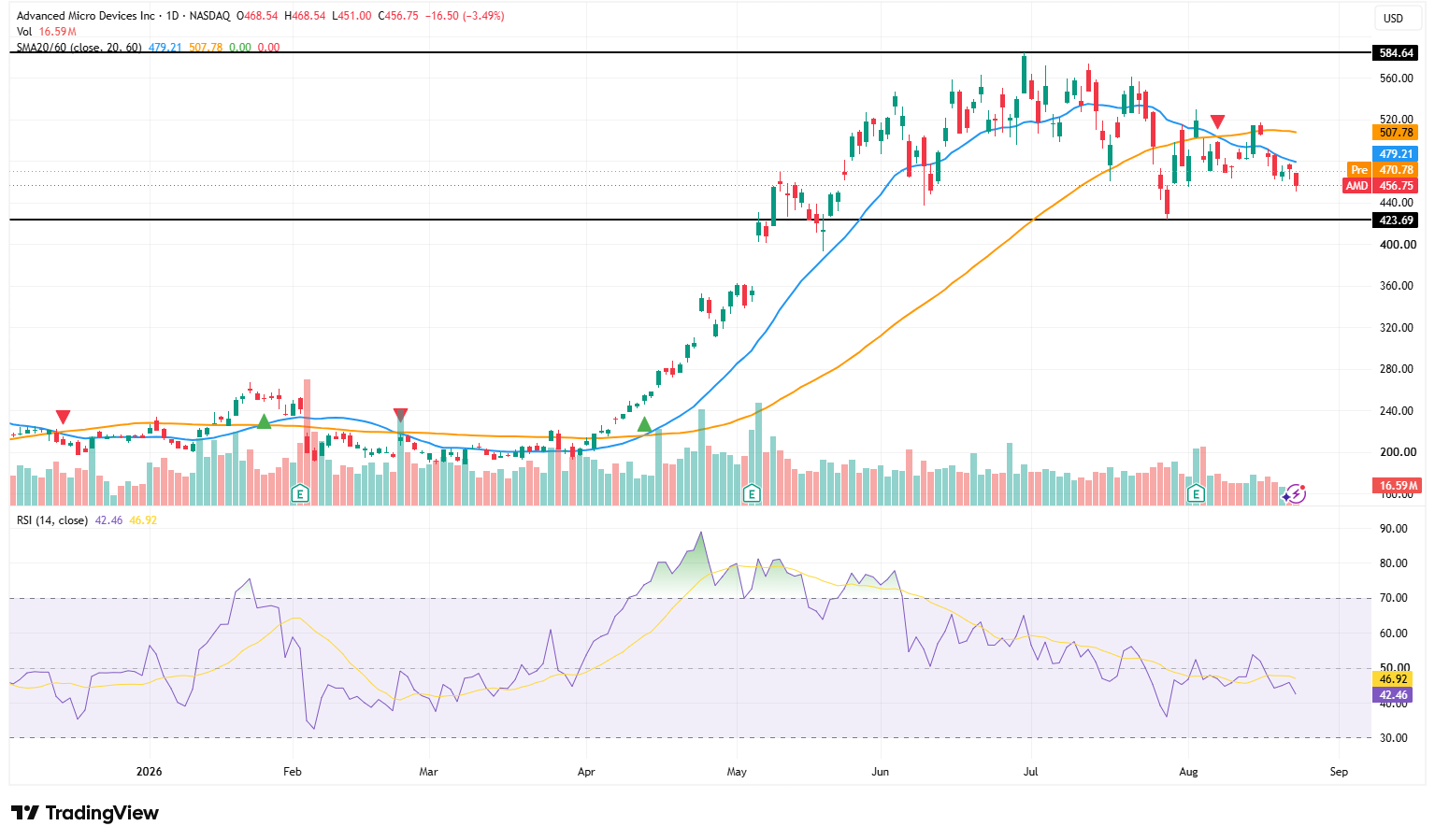1435x840 pixels.
Task: Click the Feb label on the time axis
Action: pos(293,772)
